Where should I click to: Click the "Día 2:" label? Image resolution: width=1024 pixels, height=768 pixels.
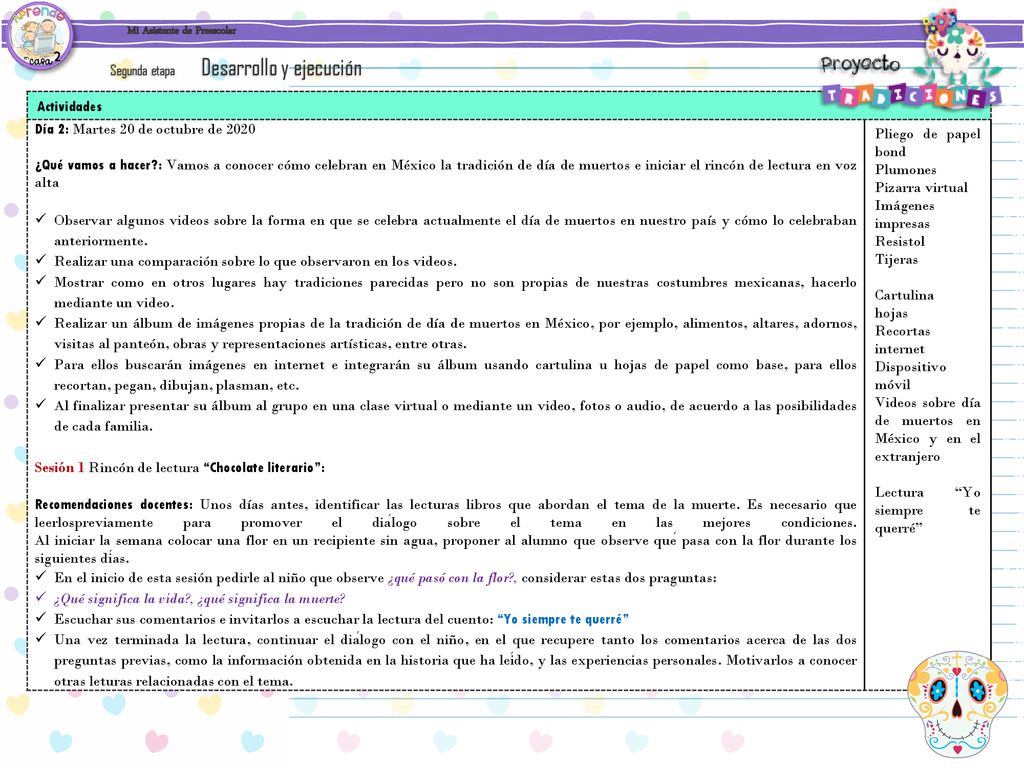[x=52, y=129]
